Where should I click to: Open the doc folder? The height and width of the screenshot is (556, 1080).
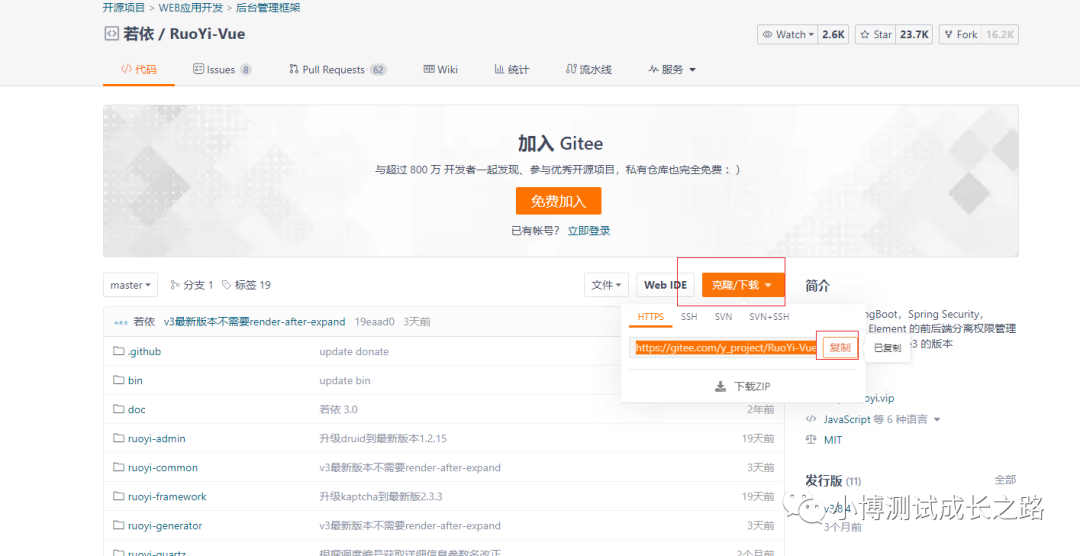[136, 409]
